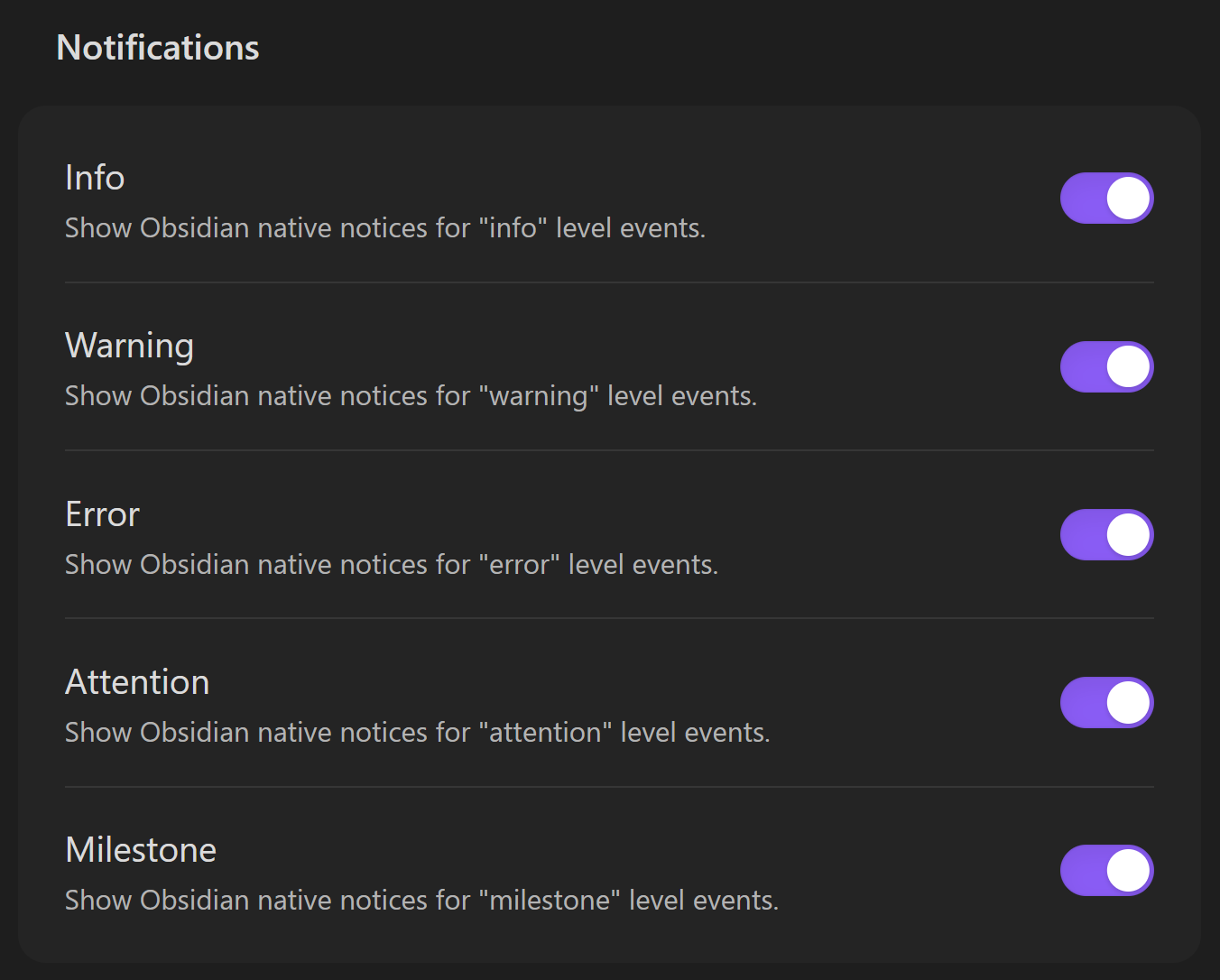1220x980 pixels.
Task: Select the "milestone" level events description
Action: [421, 901]
